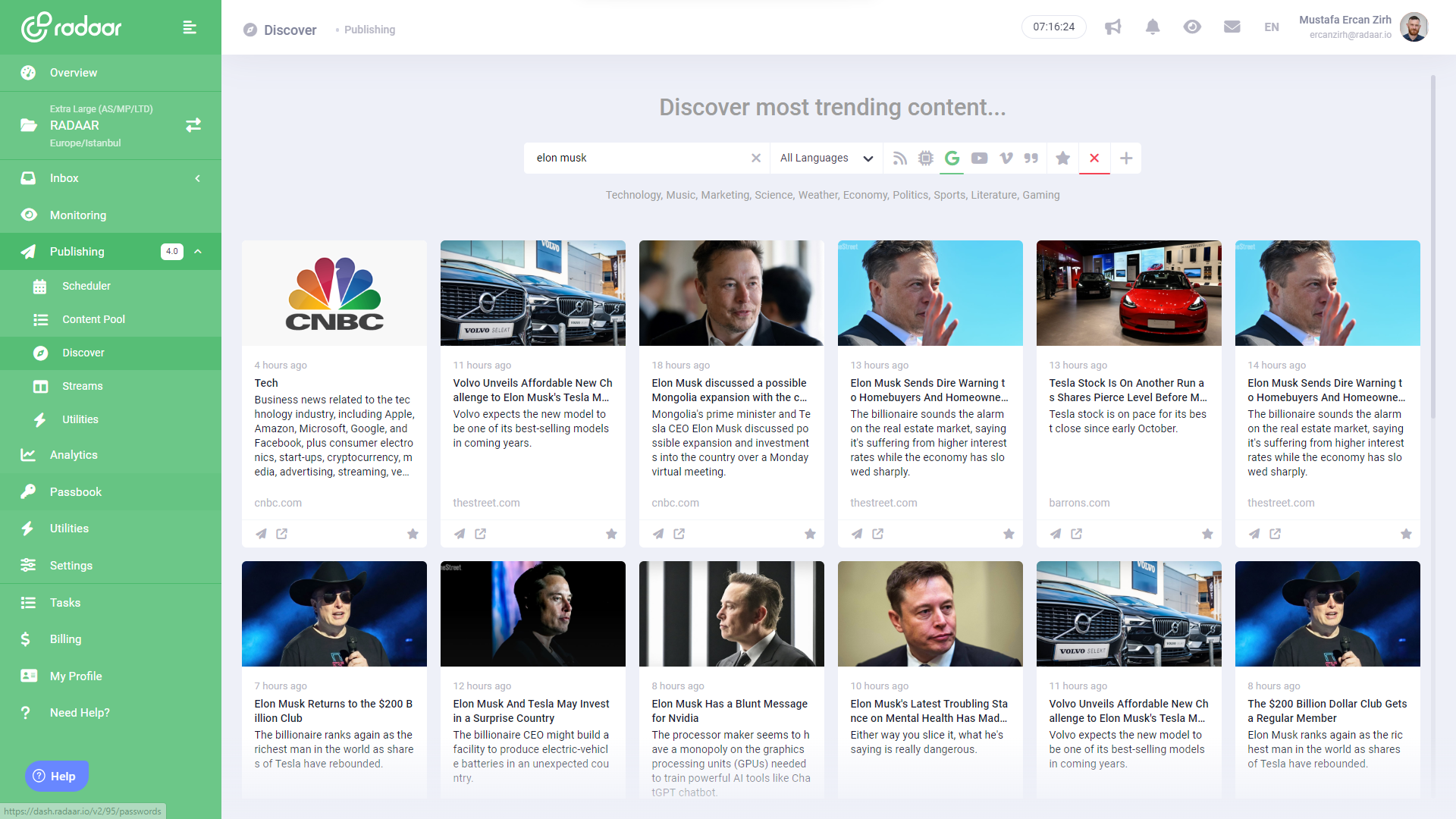Favorite the Volvo Unveils article star

611,534
